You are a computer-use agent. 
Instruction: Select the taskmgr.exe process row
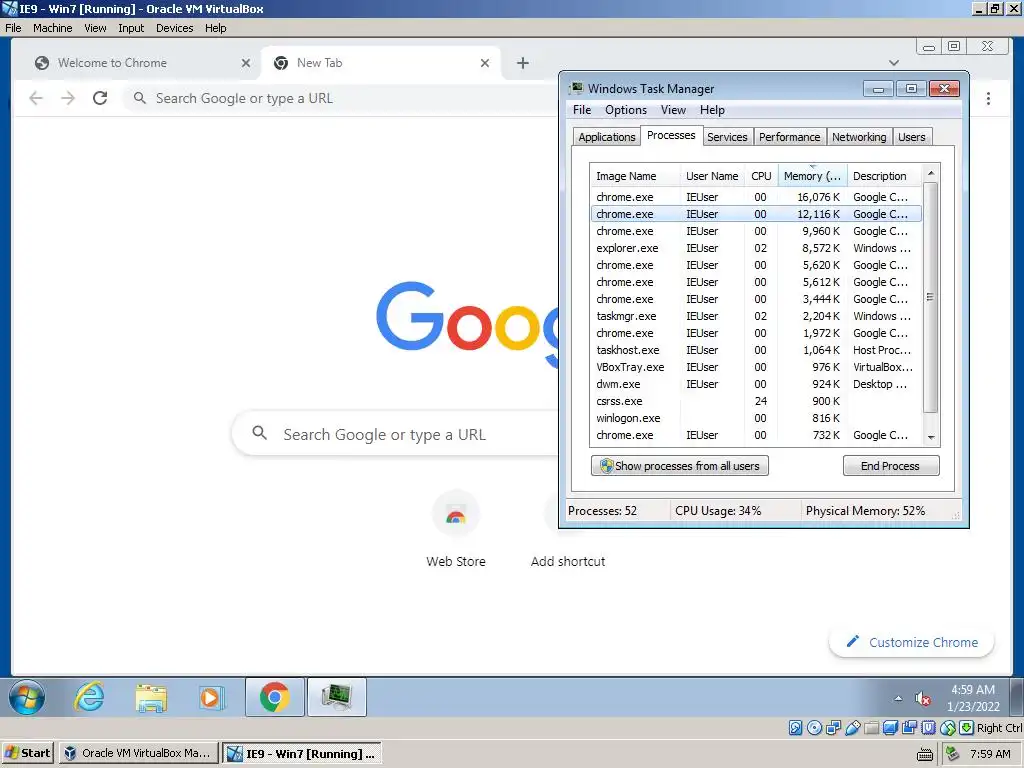756,316
